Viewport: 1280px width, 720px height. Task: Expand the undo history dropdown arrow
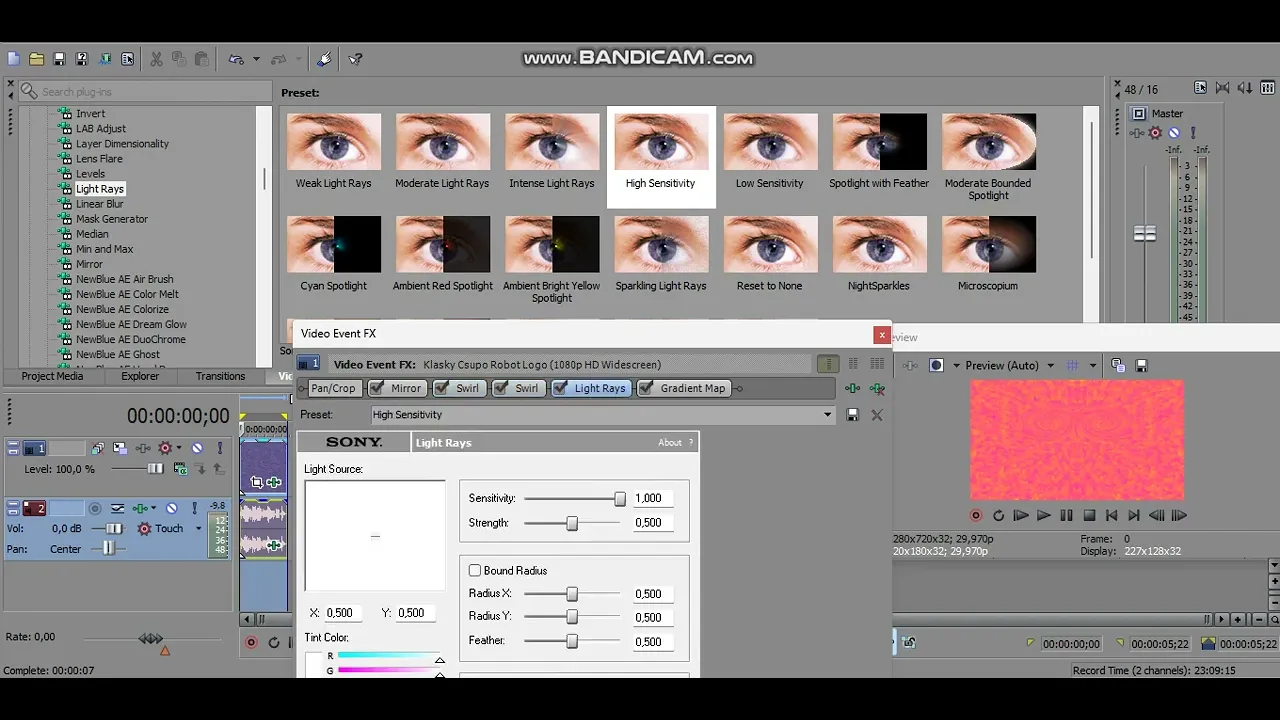256,59
